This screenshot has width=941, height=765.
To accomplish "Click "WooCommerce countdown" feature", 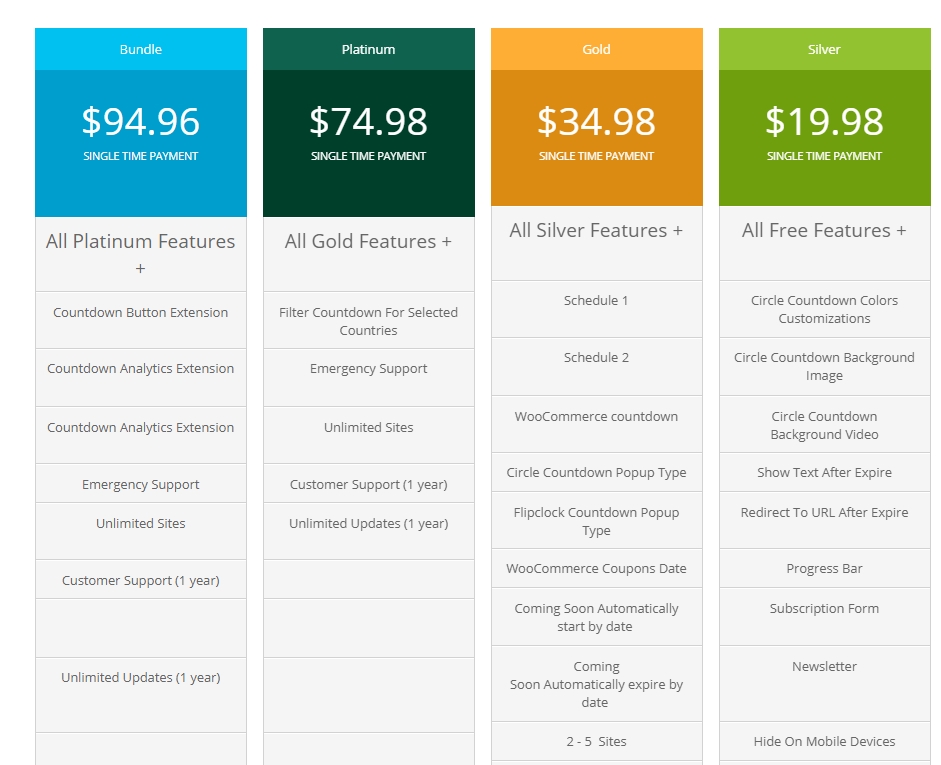I will (597, 416).
